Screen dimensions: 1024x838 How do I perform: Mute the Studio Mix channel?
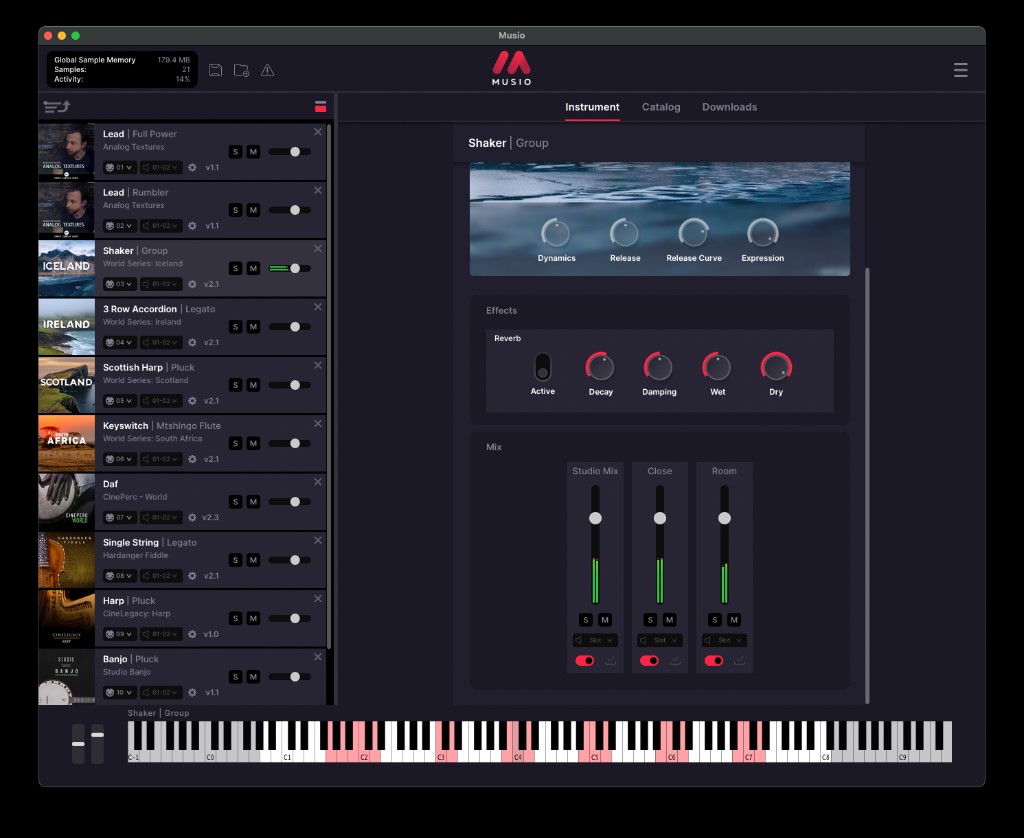pyautogui.click(x=605, y=620)
